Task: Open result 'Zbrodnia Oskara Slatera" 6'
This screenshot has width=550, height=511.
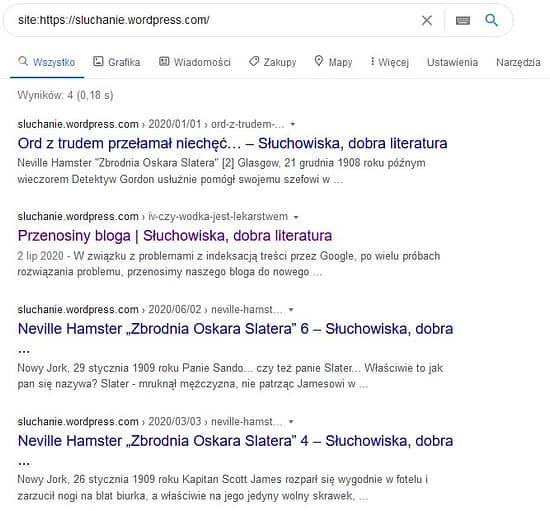Action: click(235, 329)
